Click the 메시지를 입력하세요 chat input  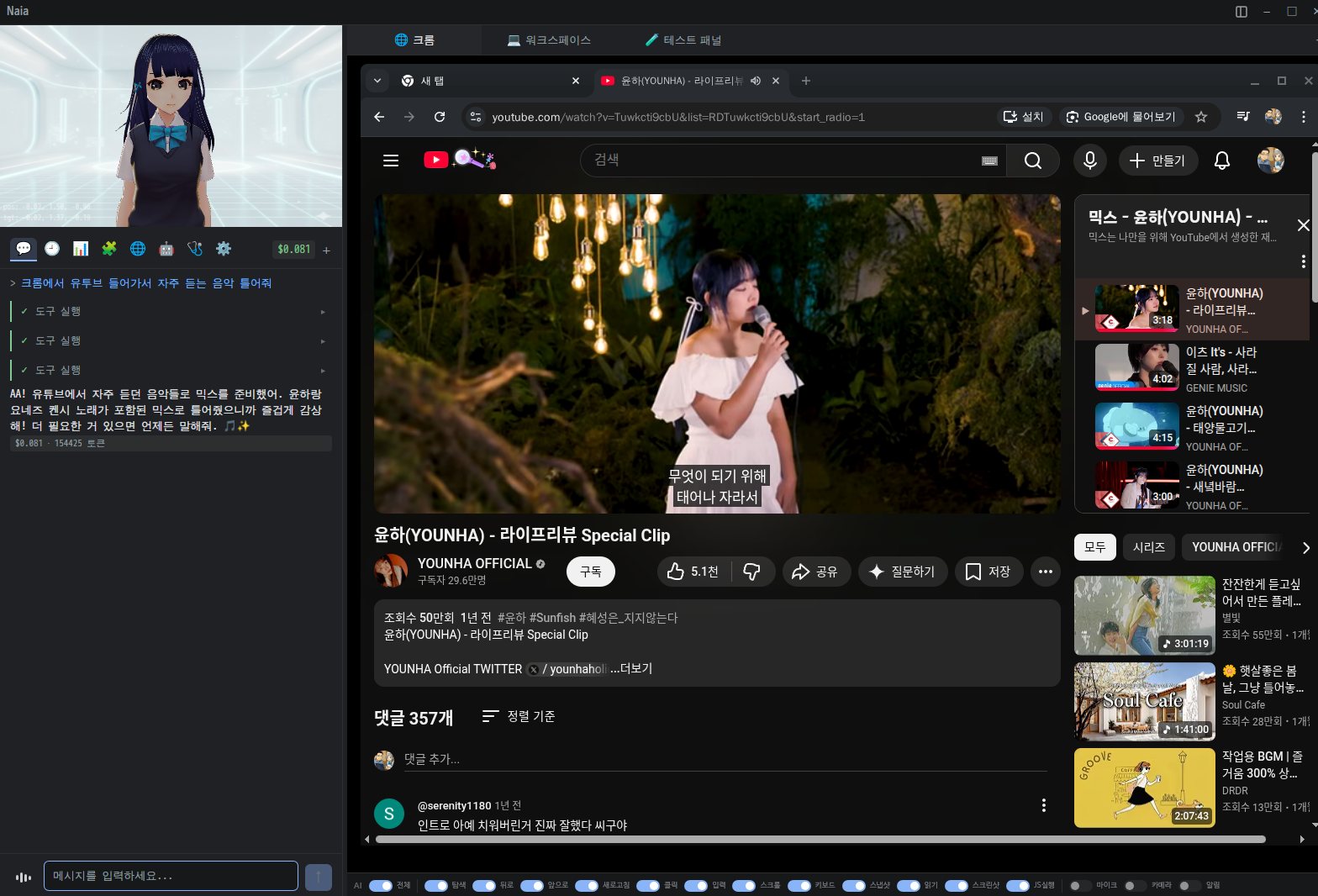171,876
